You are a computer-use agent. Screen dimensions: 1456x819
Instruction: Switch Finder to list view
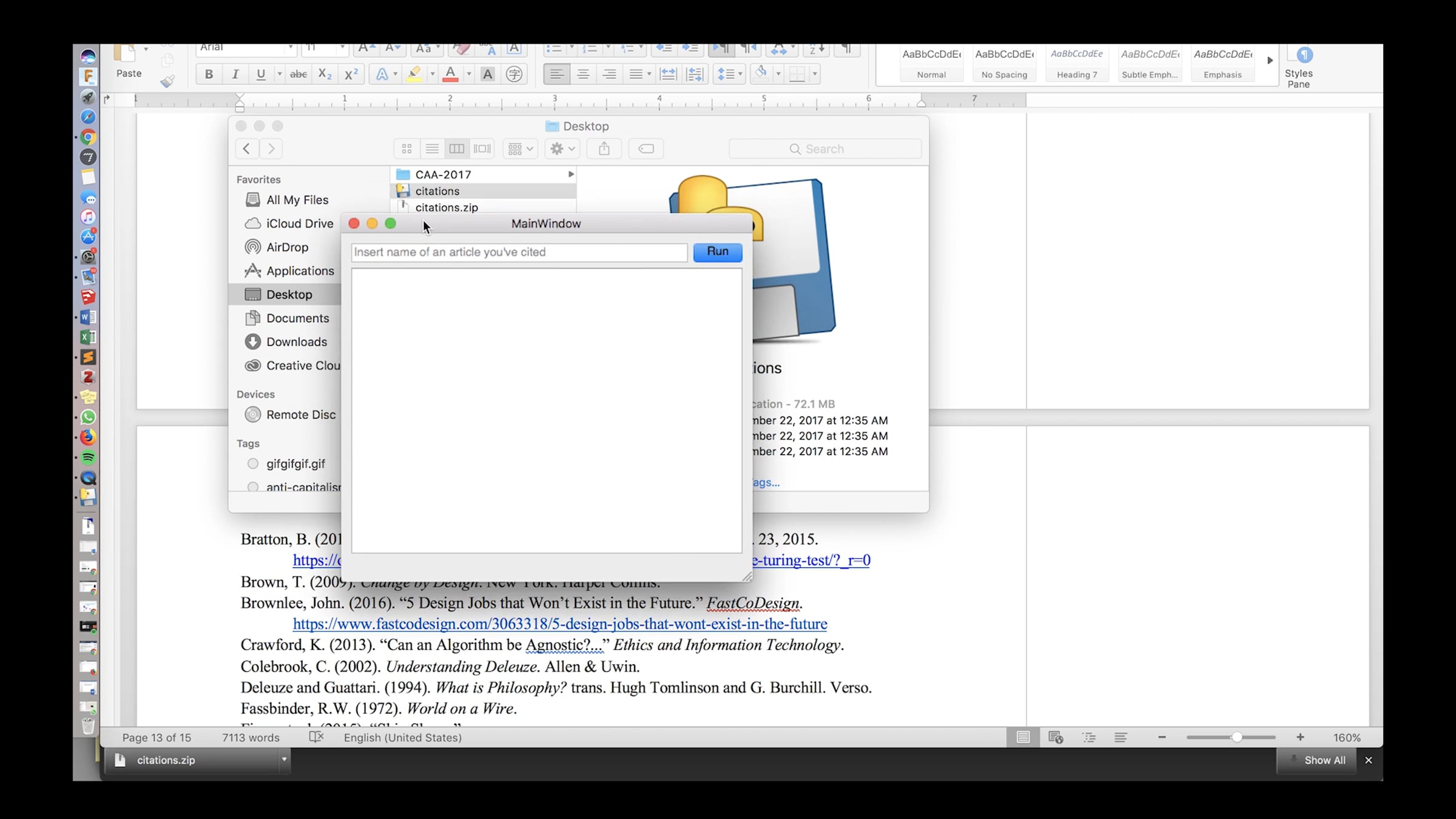432,149
